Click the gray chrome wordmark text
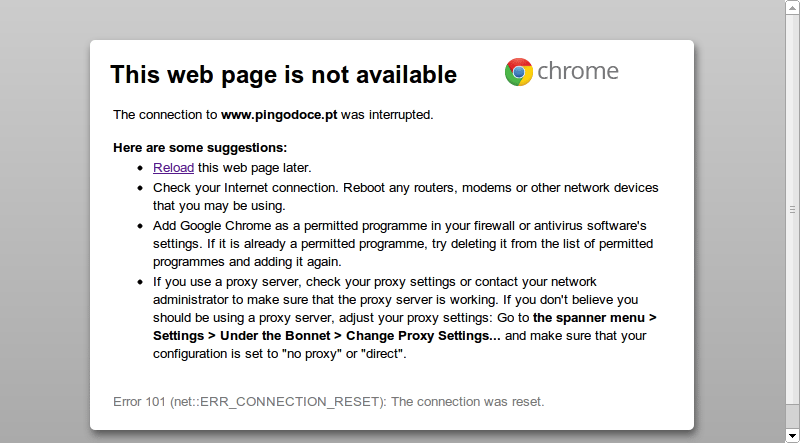 (x=578, y=70)
